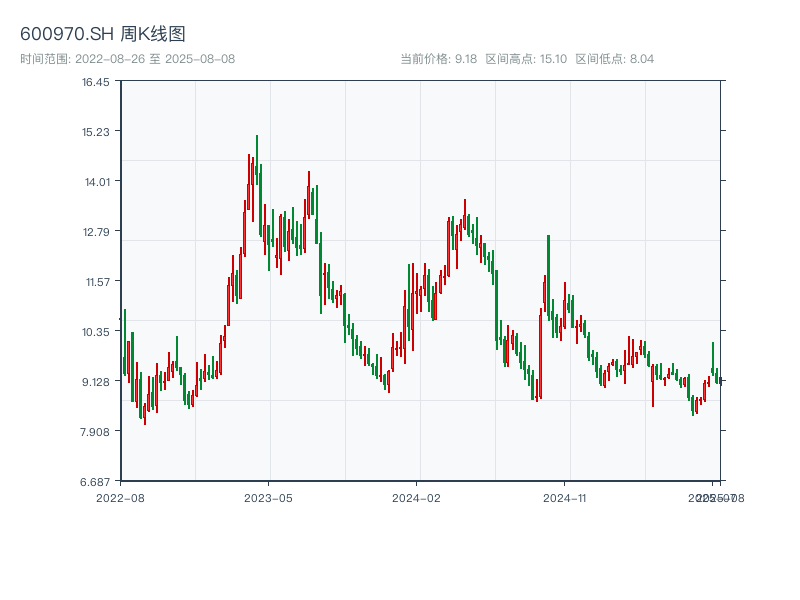Click the 10.35 y-axis label
800x600 pixels.
95,332
